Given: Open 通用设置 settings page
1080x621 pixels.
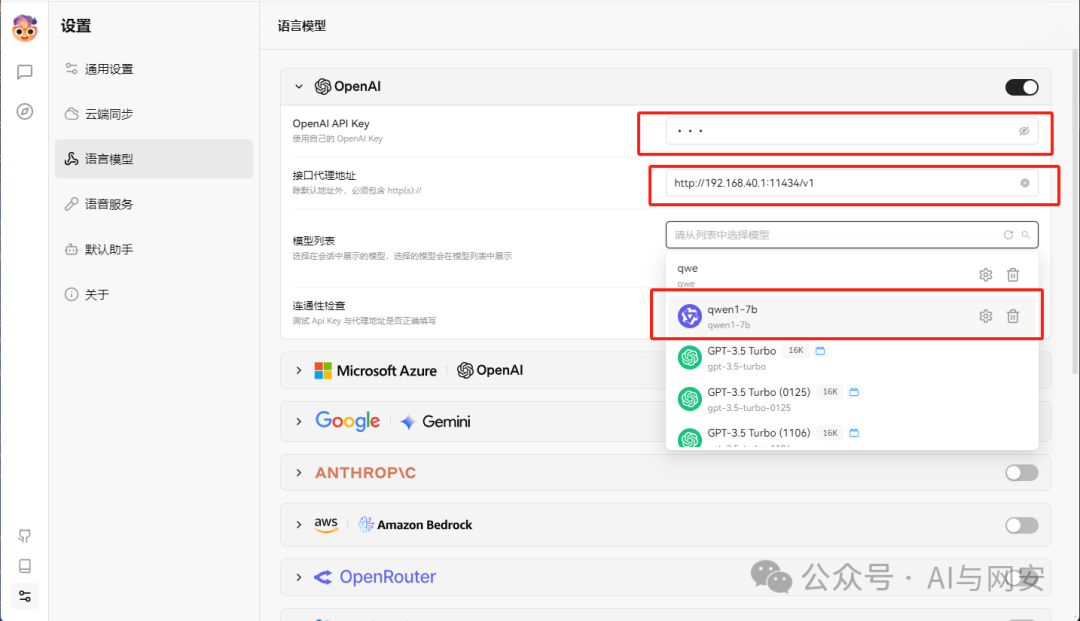Looking at the screenshot, I should [154, 69].
